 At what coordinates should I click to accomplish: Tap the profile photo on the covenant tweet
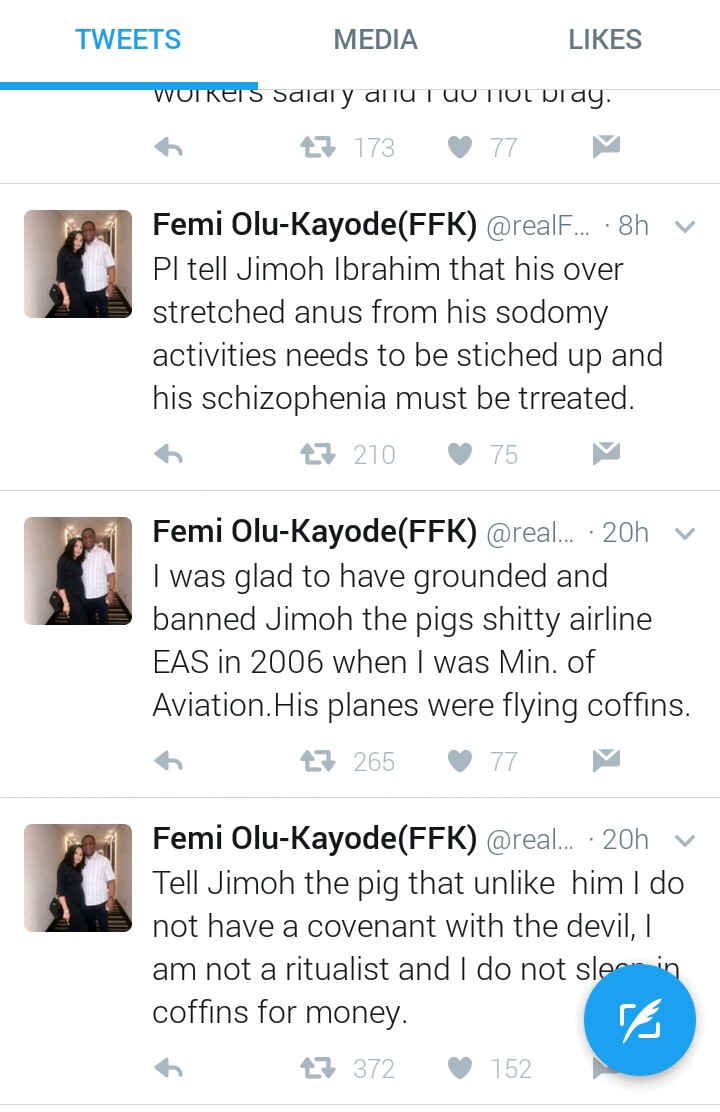point(78,878)
